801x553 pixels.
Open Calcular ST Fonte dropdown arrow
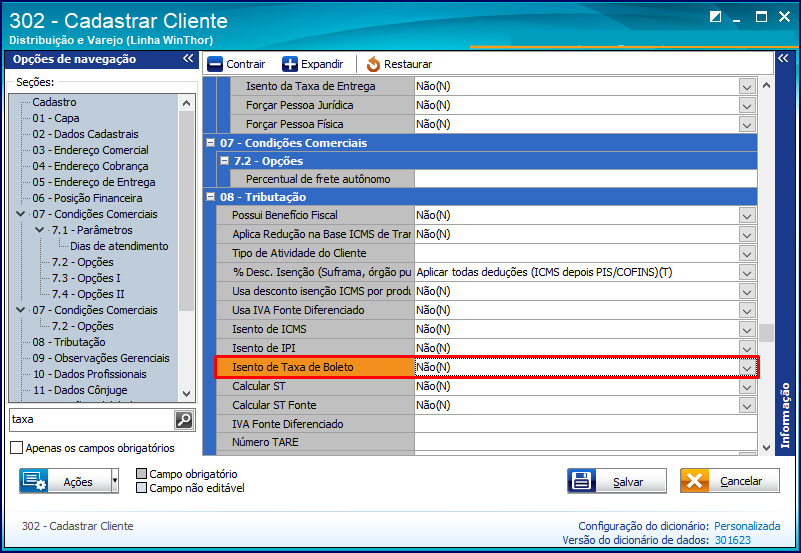pyautogui.click(x=747, y=405)
